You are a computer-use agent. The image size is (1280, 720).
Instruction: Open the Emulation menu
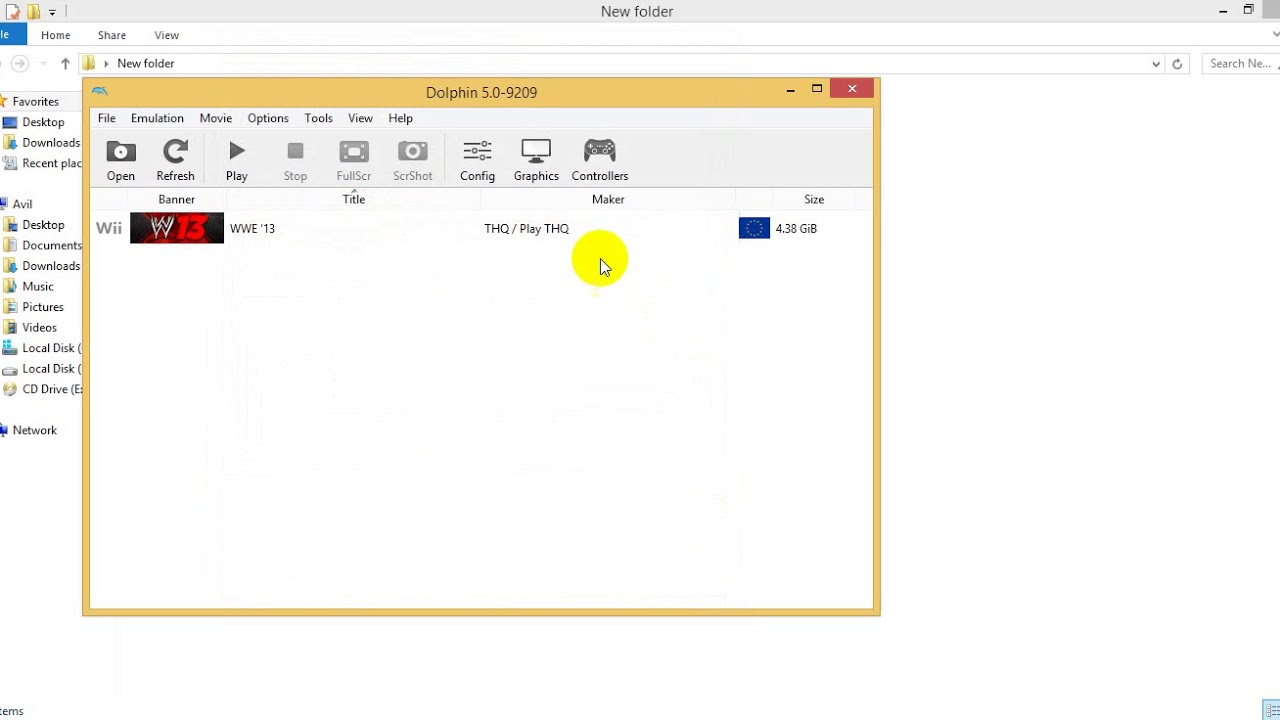coord(157,118)
